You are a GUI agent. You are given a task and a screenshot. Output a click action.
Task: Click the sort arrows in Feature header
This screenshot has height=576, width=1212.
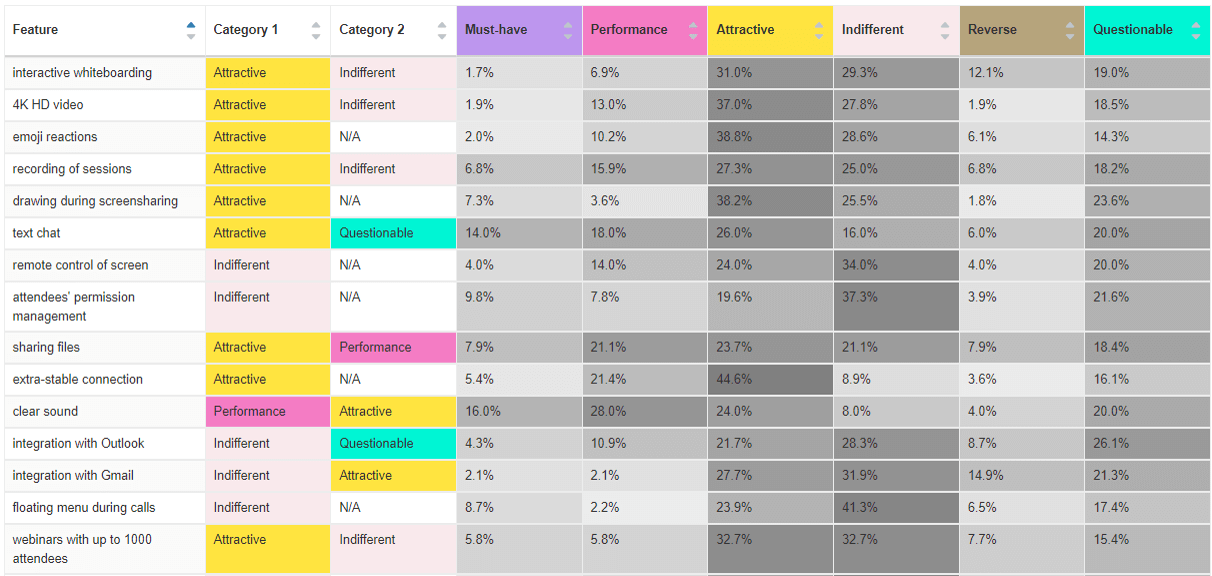[x=191, y=30]
